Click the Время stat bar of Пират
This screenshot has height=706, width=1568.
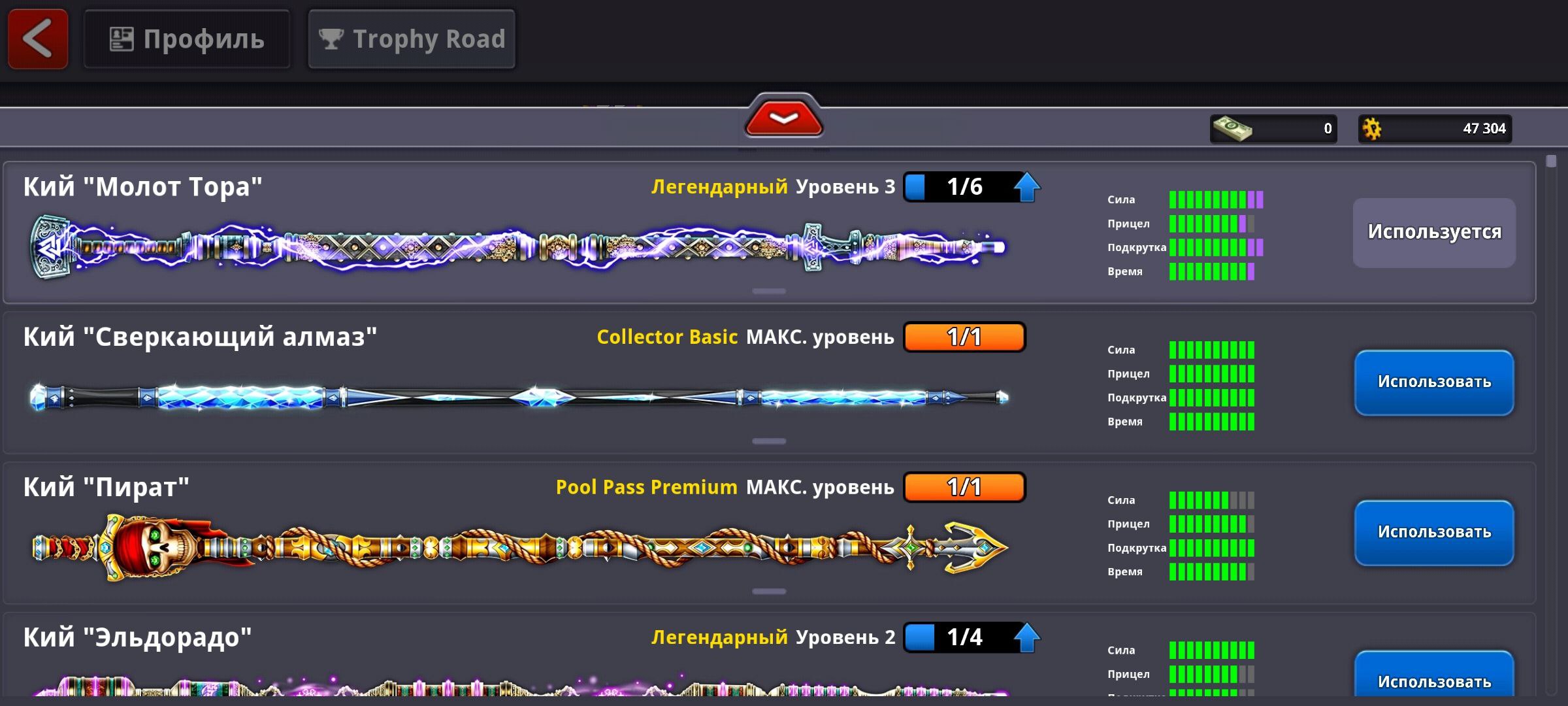1212,572
